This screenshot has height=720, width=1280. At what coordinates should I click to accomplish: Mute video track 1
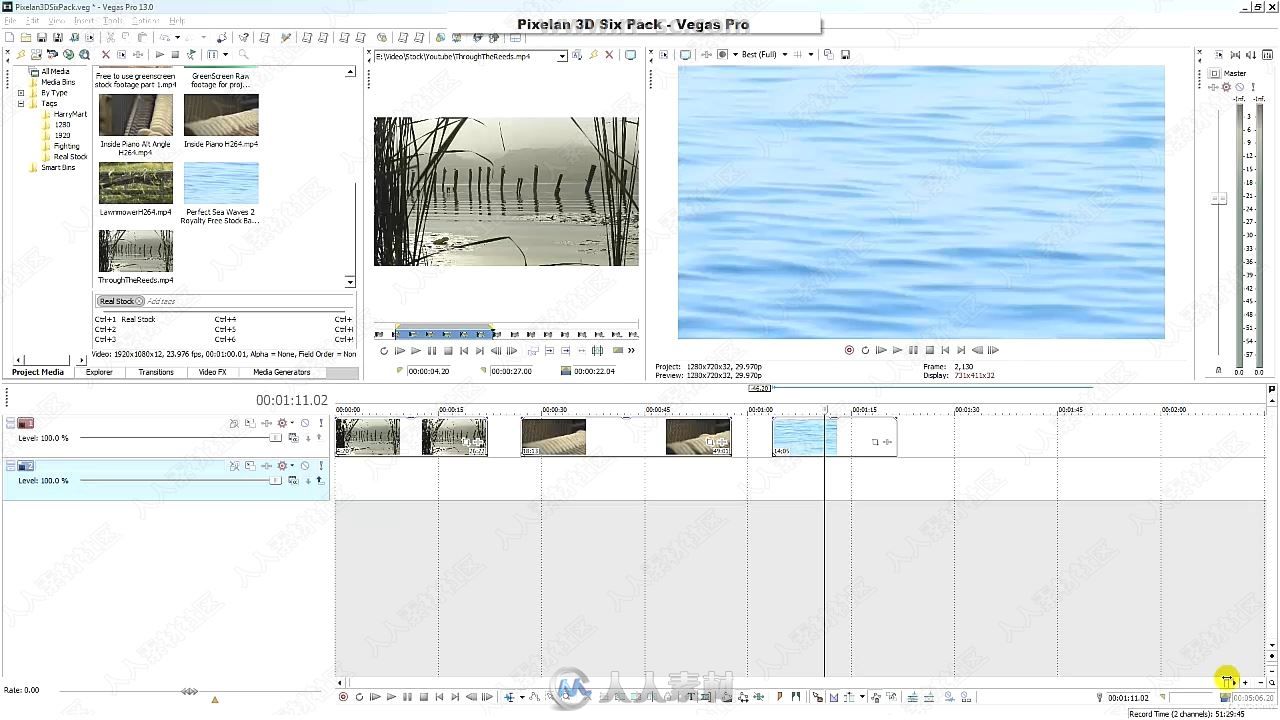point(305,423)
